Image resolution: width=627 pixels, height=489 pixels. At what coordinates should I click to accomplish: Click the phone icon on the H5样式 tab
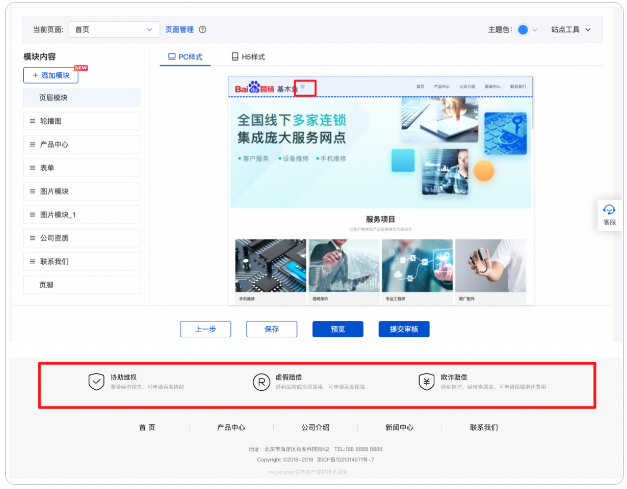click(x=235, y=57)
